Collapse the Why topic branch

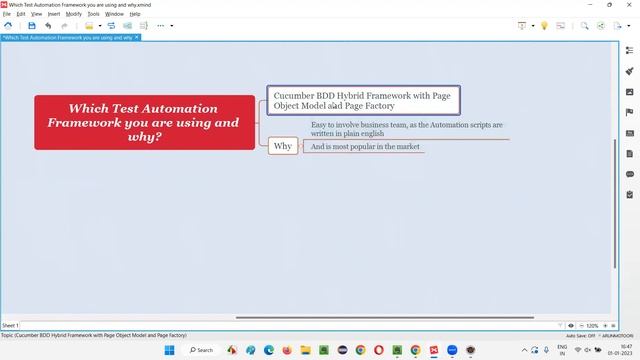pyautogui.click(x=301, y=146)
